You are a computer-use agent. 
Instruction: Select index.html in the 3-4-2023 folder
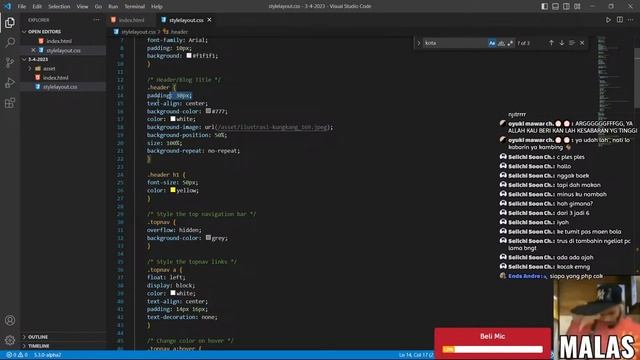tap(56, 78)
